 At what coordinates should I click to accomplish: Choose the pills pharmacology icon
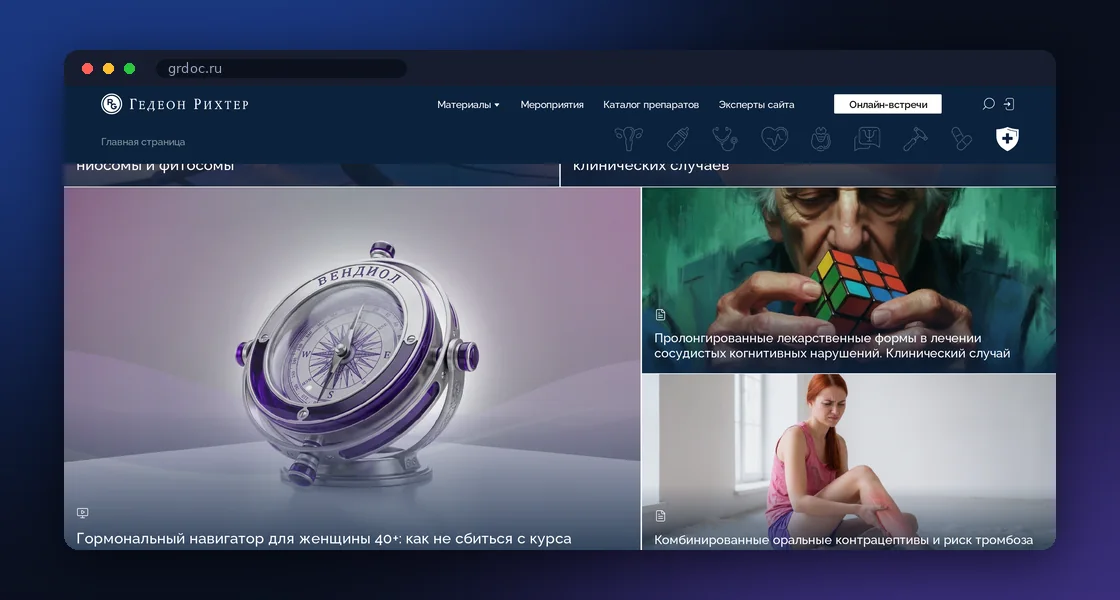[x=961, y=139]
